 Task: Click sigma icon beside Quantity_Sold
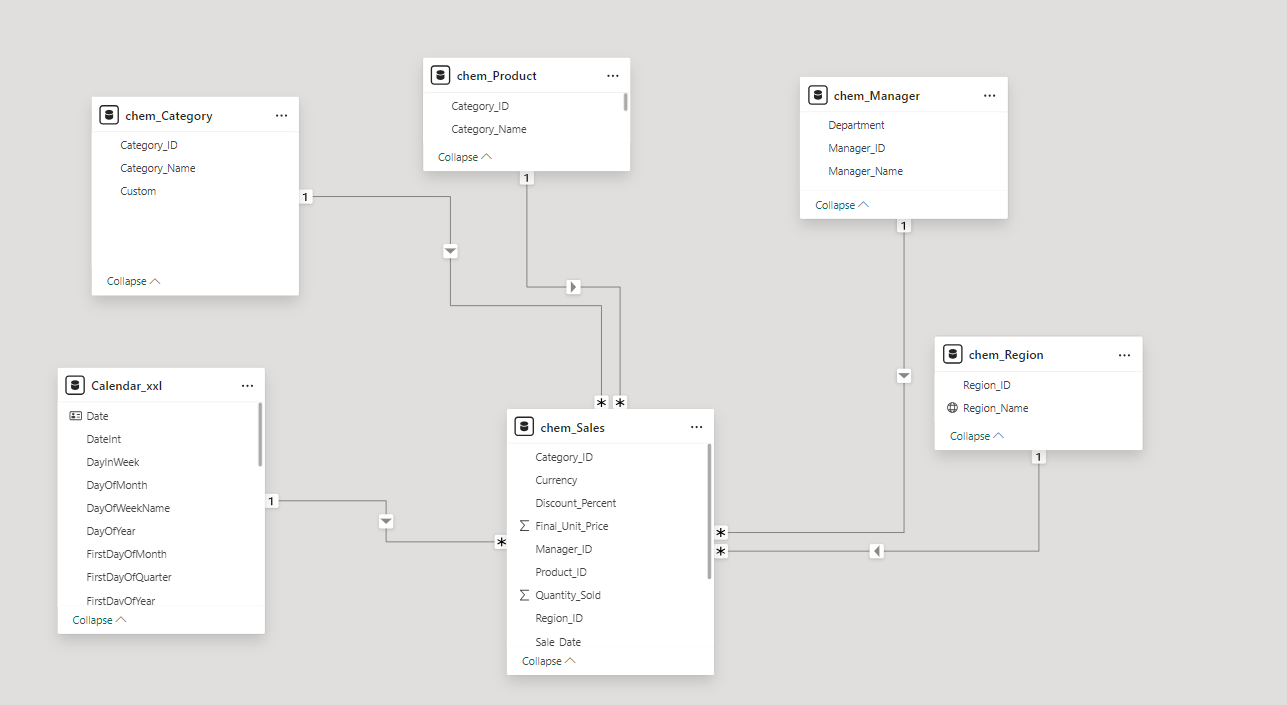524,595
